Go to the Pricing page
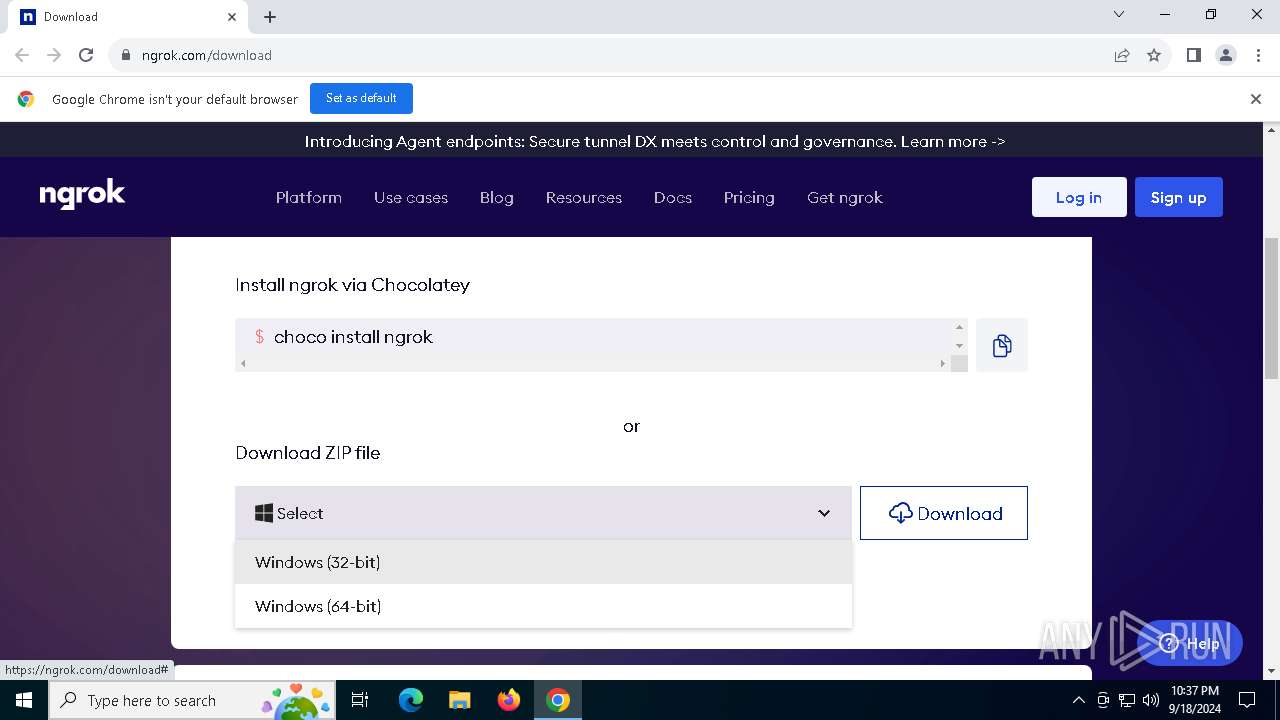The height and width of the screenshot is (720, 1280). click(749, 197)
